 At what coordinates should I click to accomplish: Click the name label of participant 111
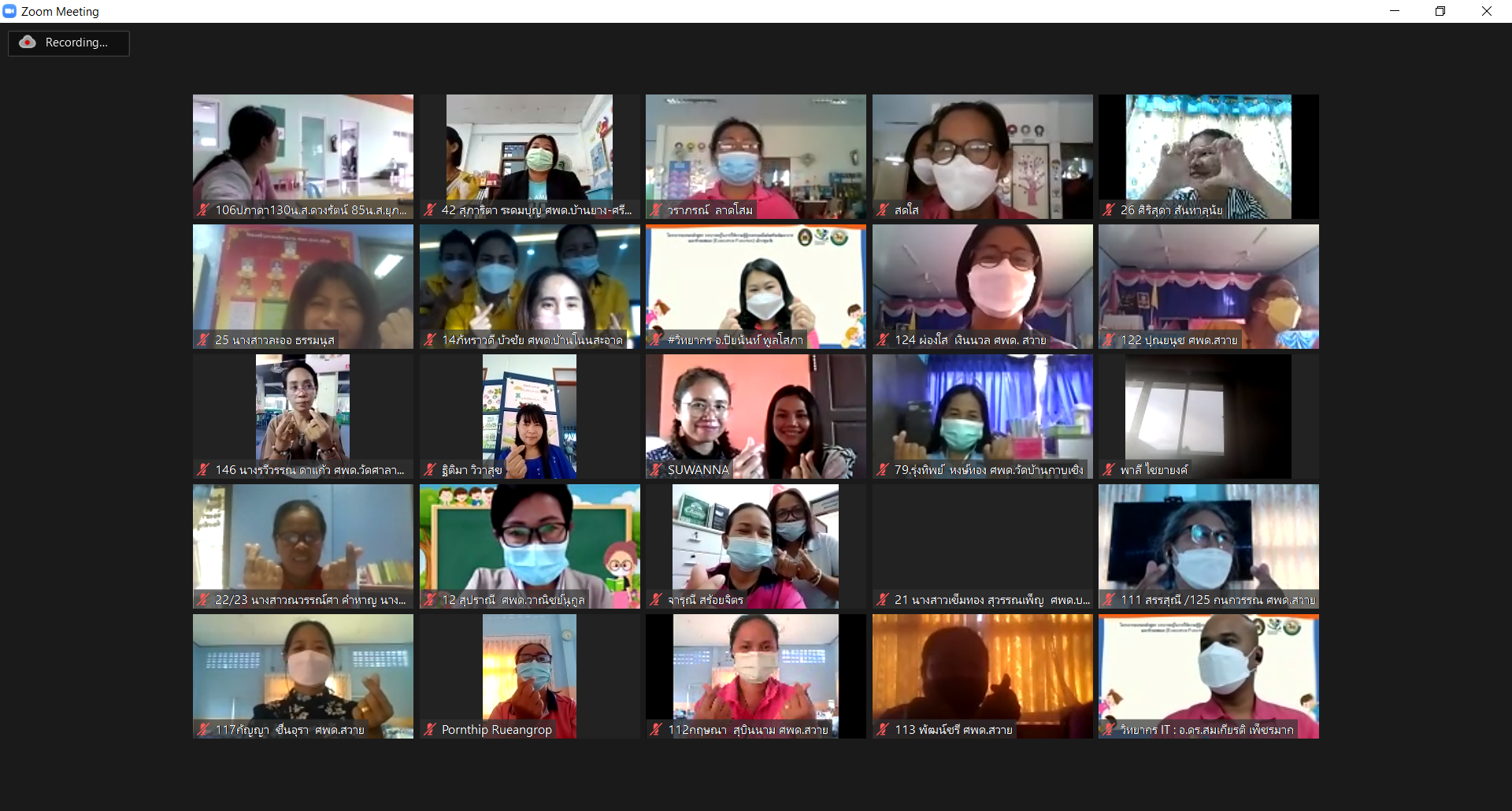pos(1217,600)
